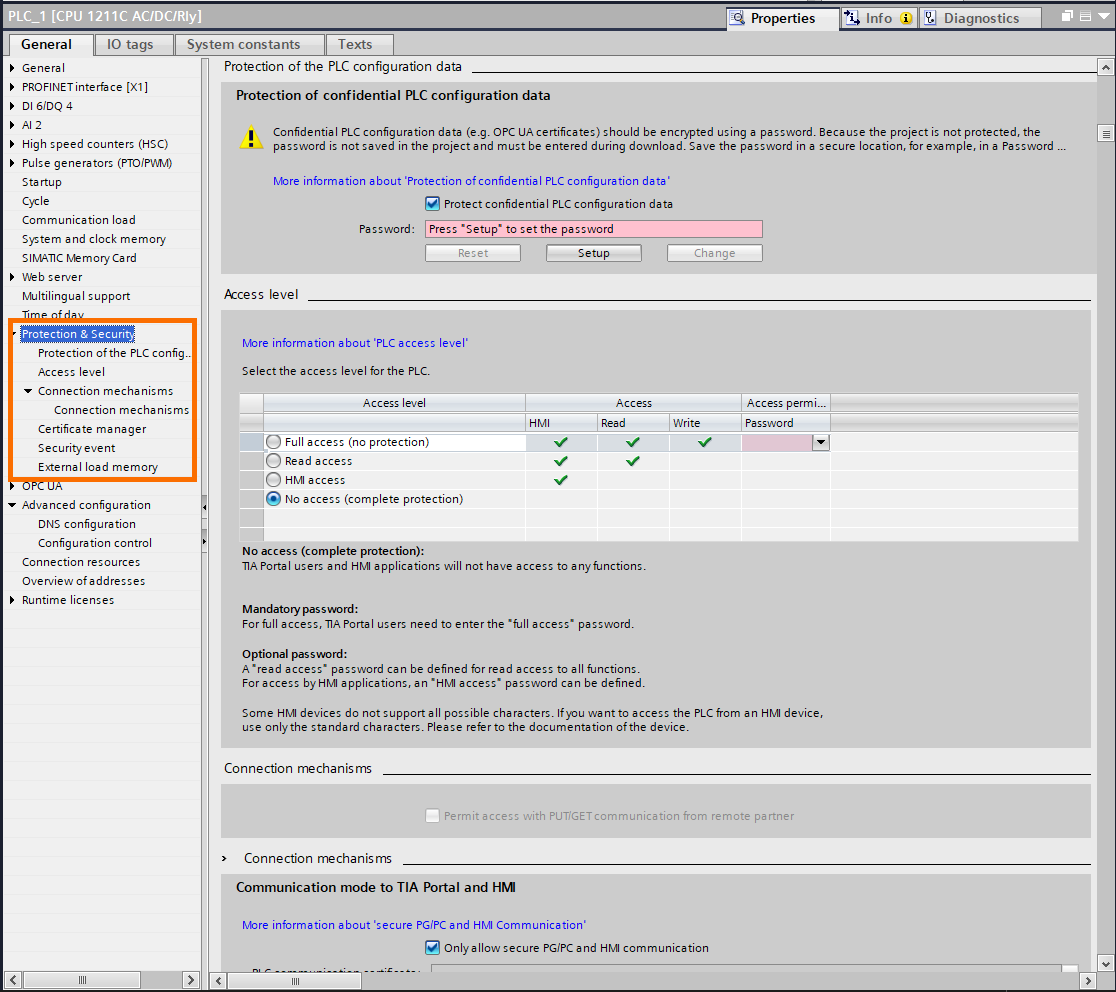Image resolution: width=1116 pixels, height=992 pixels.
Task: Select SIMATIC Memory Card entry
Action: click(x=79, y=258)
